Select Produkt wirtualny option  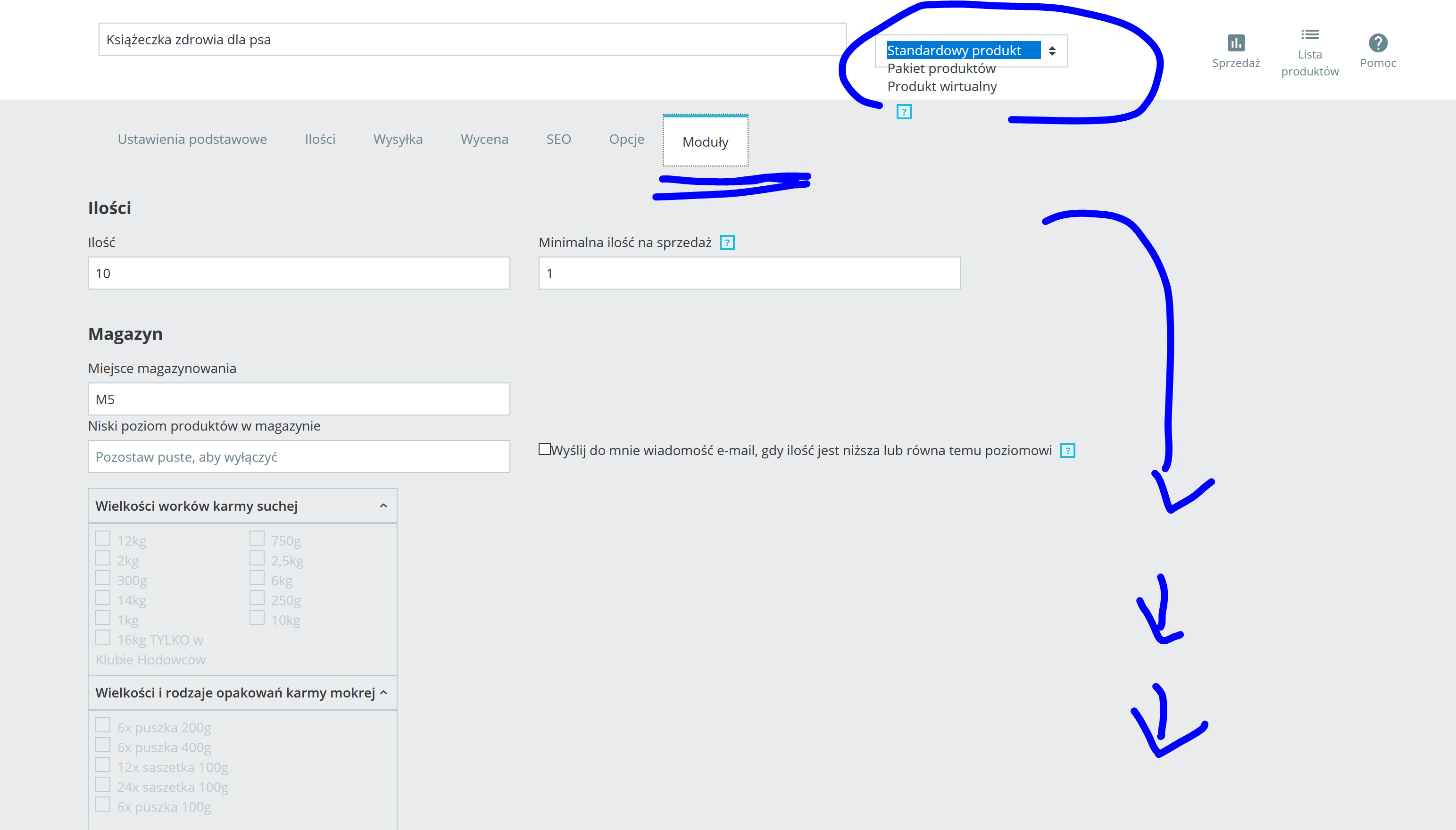pyautogui.click(x=942, y=87)
